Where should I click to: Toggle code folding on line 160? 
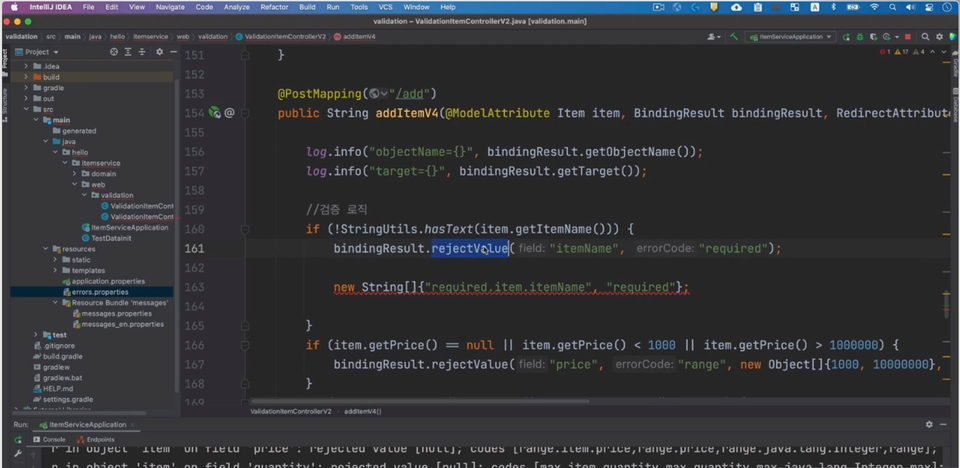click(x=245, y=229)
